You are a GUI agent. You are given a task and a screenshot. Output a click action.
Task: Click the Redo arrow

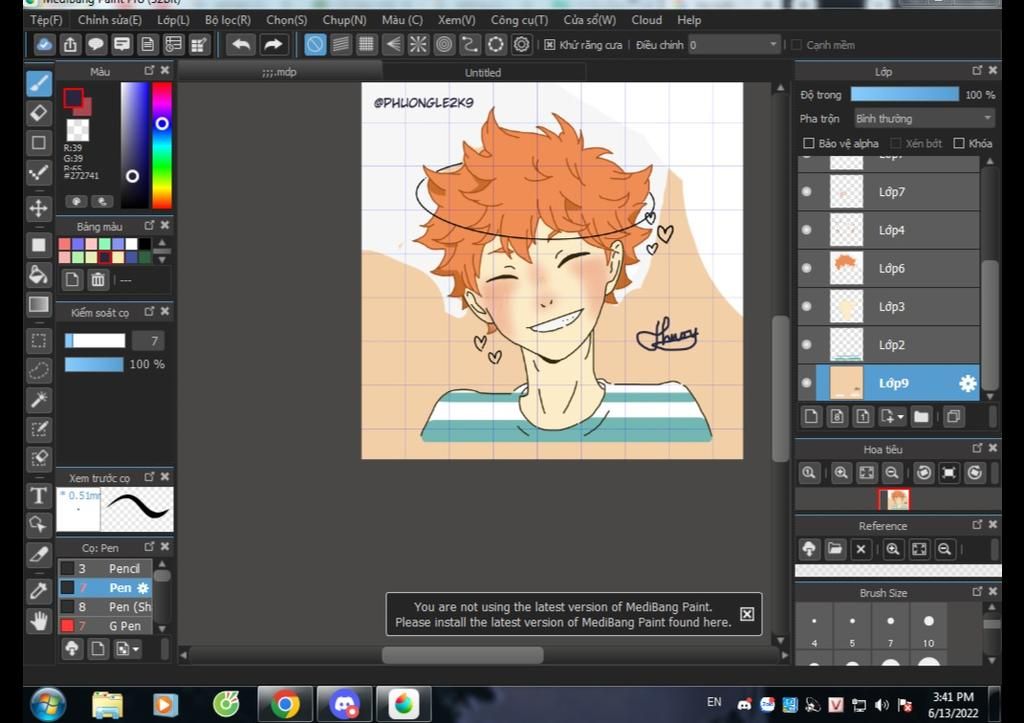coord(272,44)
